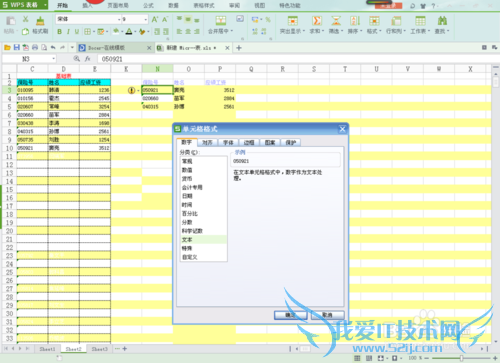Switch to the Sheet3 worksheet tab
500x363 pixels.
[99, 349]
